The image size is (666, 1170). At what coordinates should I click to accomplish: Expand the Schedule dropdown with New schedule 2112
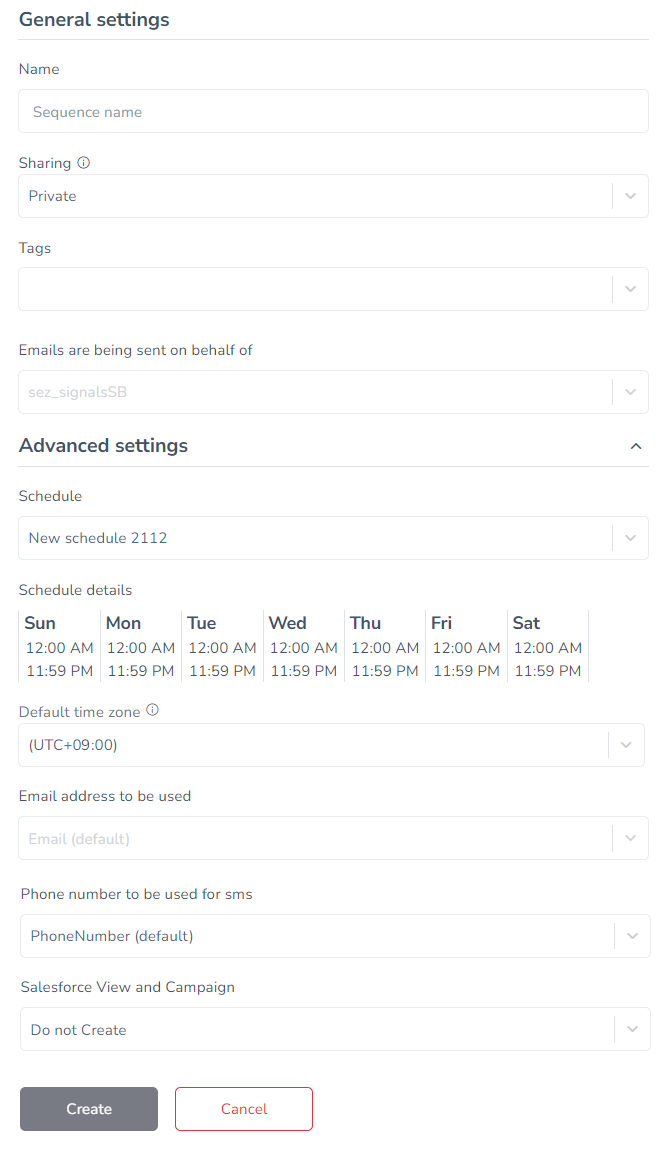point(333,538)
